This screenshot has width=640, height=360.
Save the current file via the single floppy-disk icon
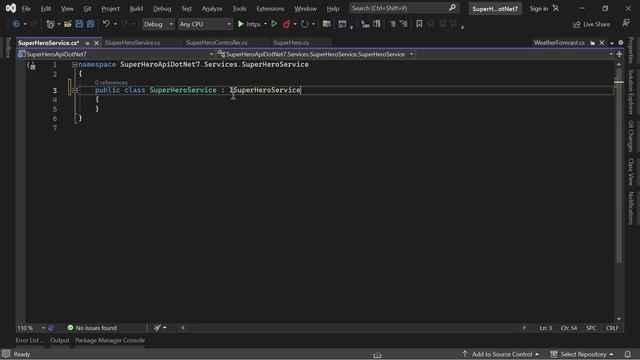[79, 24]
